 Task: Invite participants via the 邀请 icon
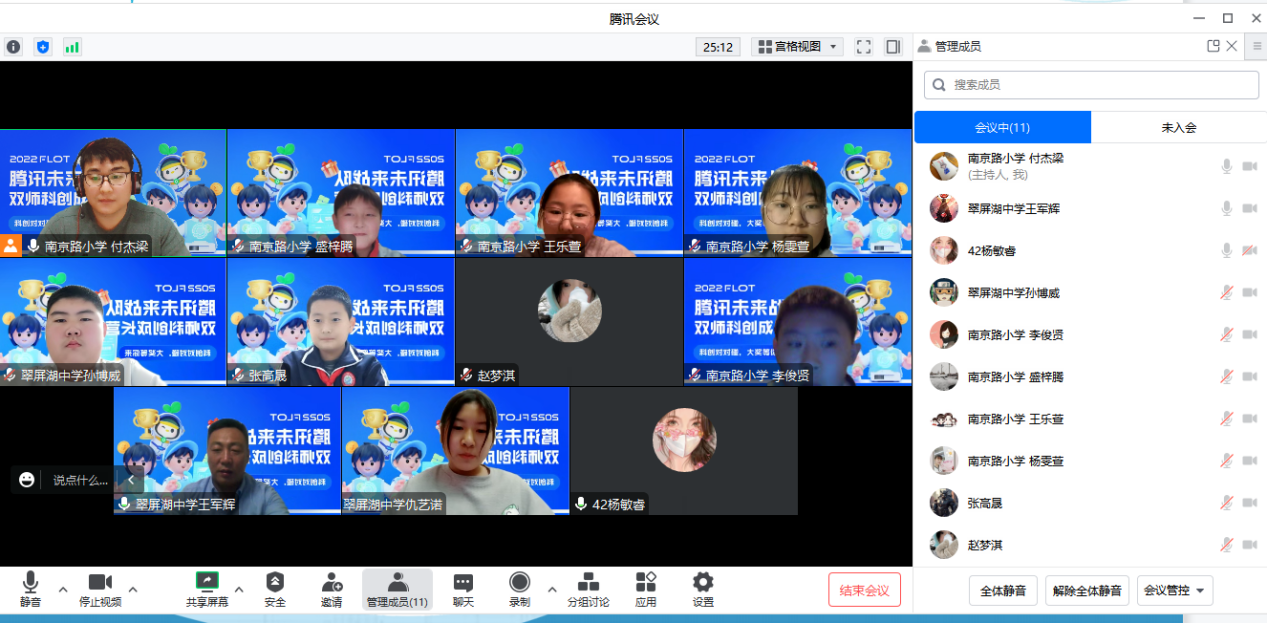coord(332,589)
